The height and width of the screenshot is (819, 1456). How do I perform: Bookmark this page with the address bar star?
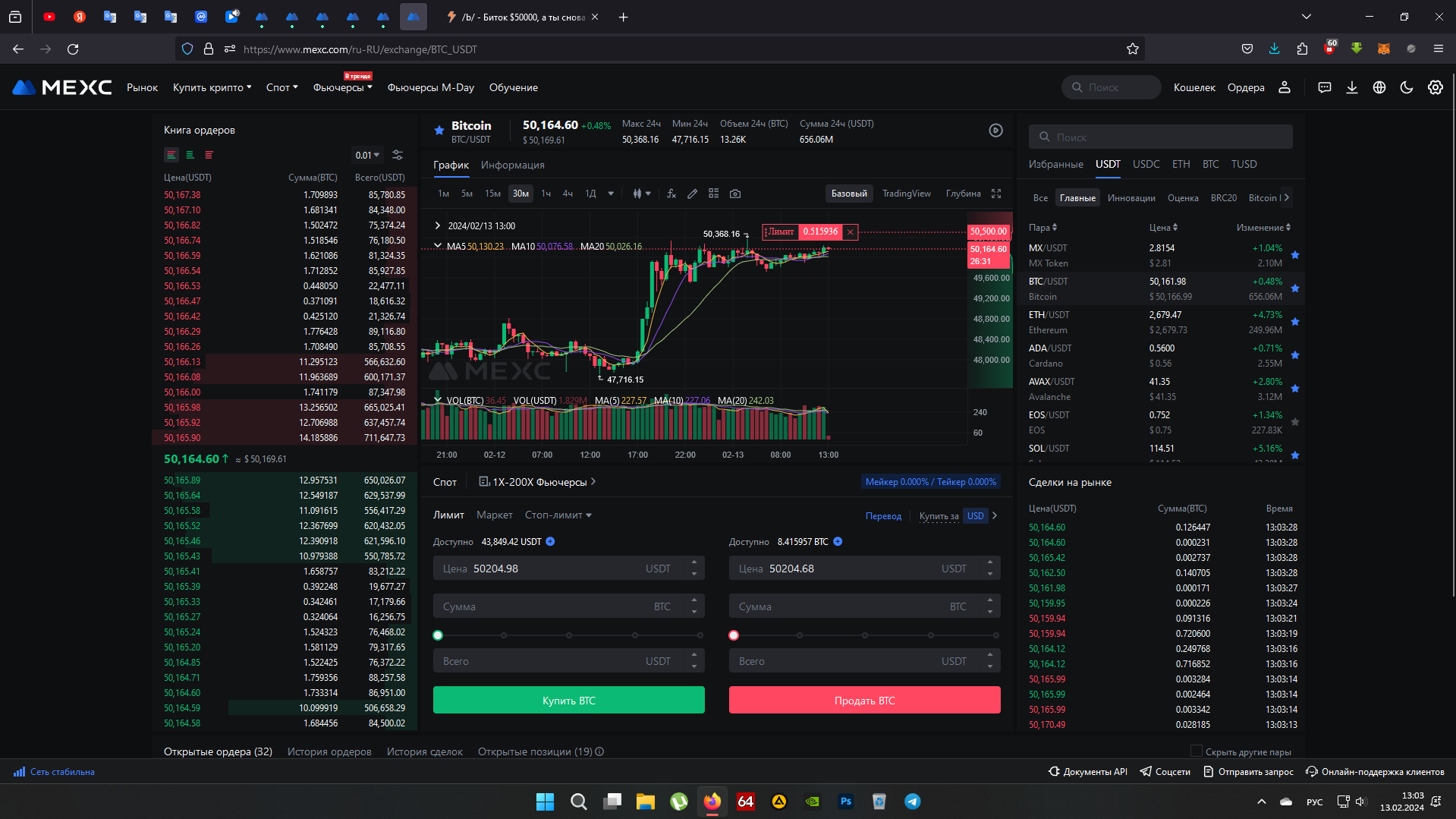1133,49
